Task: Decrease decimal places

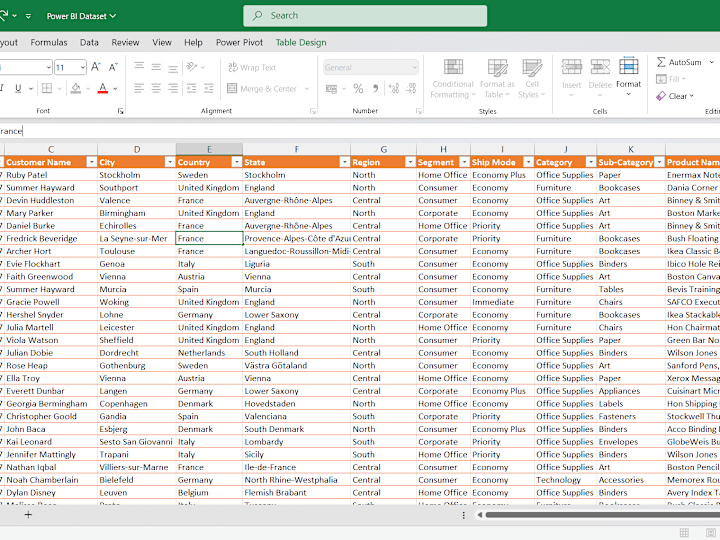Action: [411, 89]
